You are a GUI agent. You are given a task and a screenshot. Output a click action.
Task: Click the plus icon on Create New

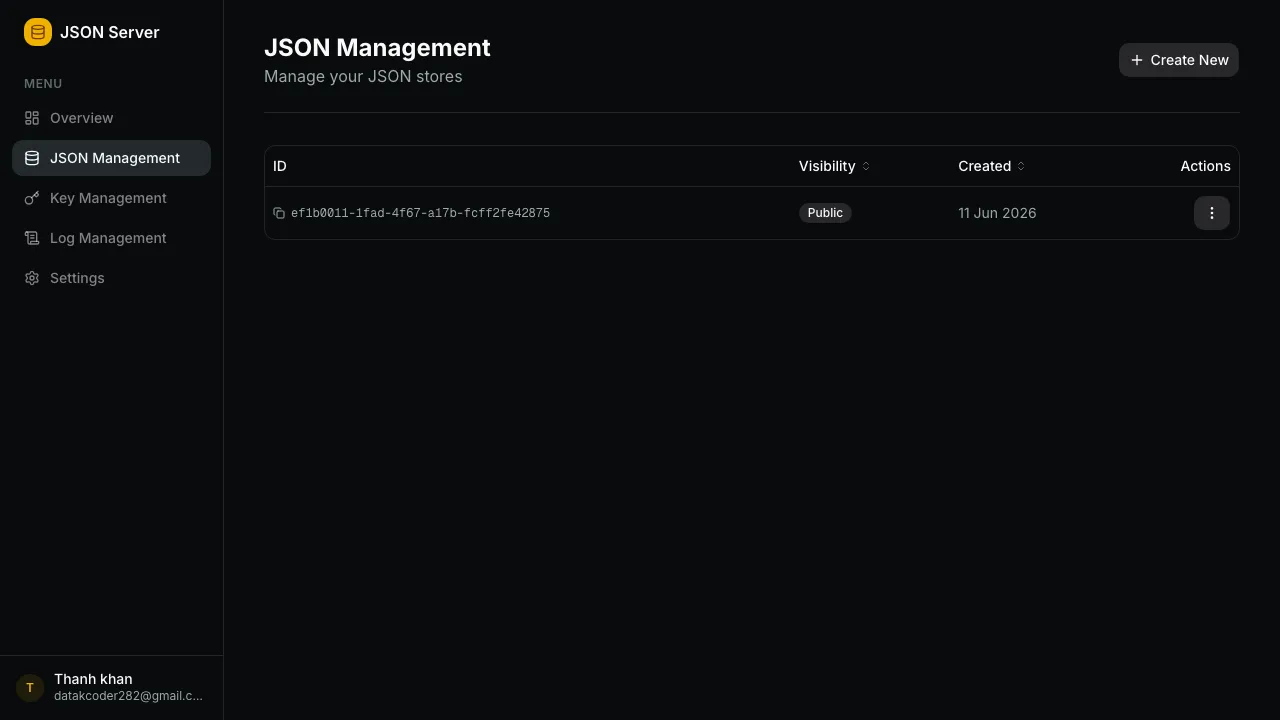[x=1137, y=60]
